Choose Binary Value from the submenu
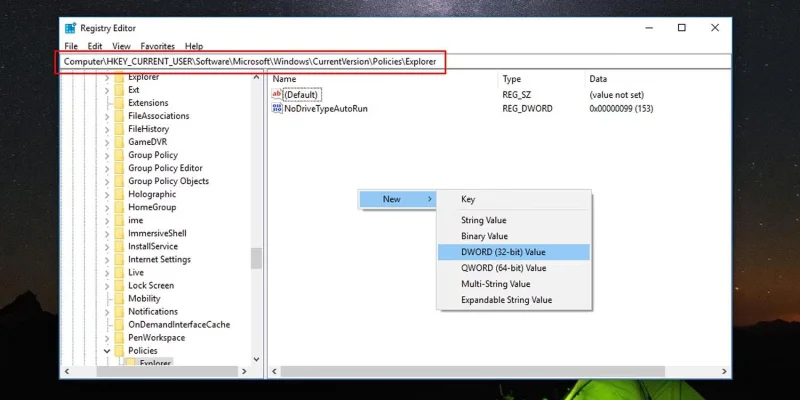This screenshot has width=800, height=400. click(514, 236)
